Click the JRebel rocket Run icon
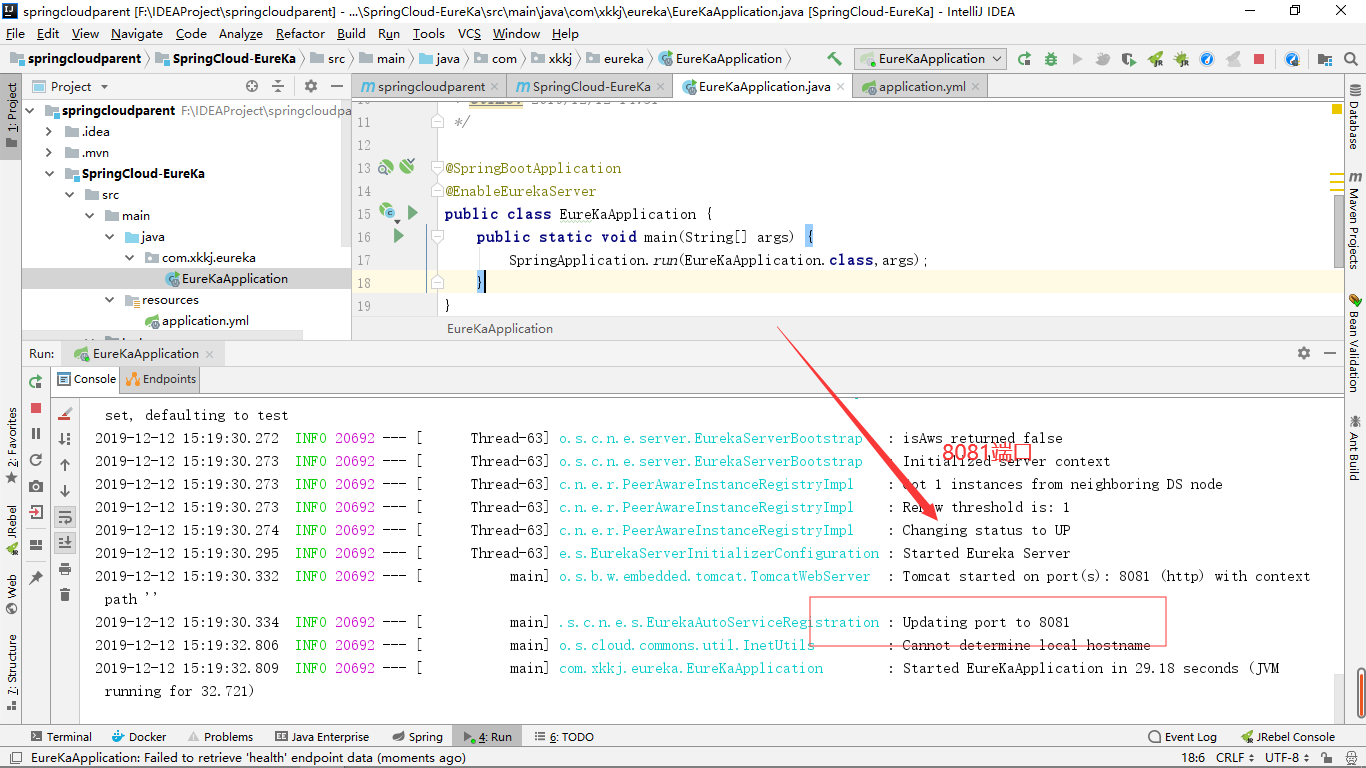Image resolution: width=1366 pixels, height=768 pixels. [1155, 59]
